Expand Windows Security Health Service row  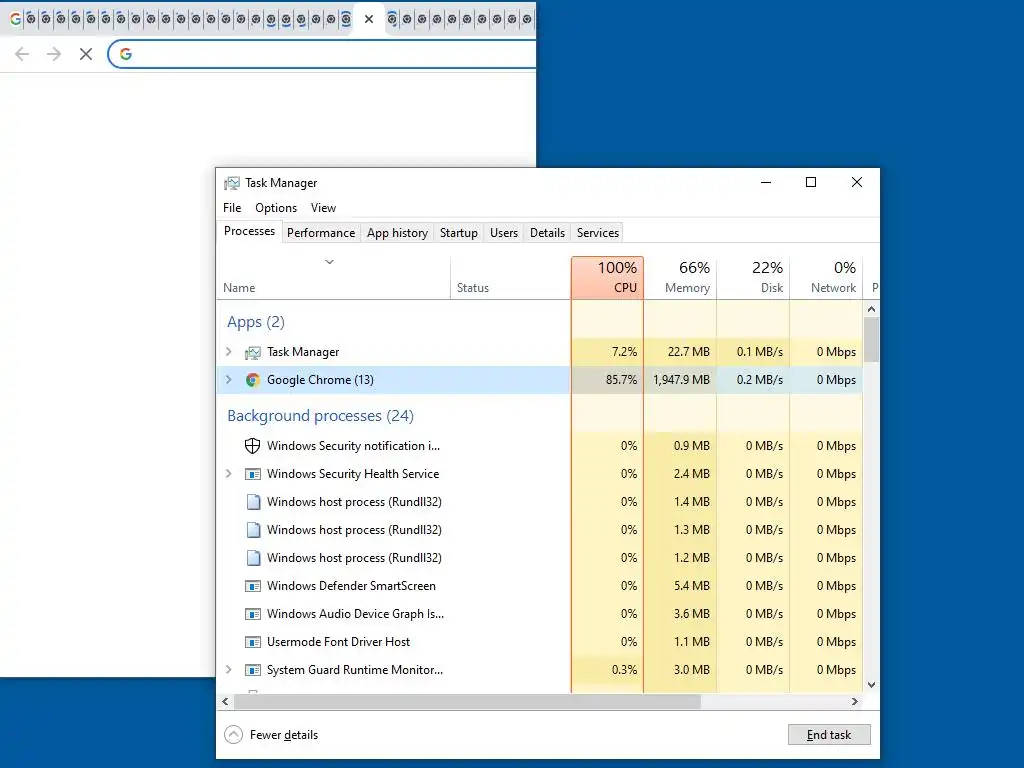click(x=229, y=473)
